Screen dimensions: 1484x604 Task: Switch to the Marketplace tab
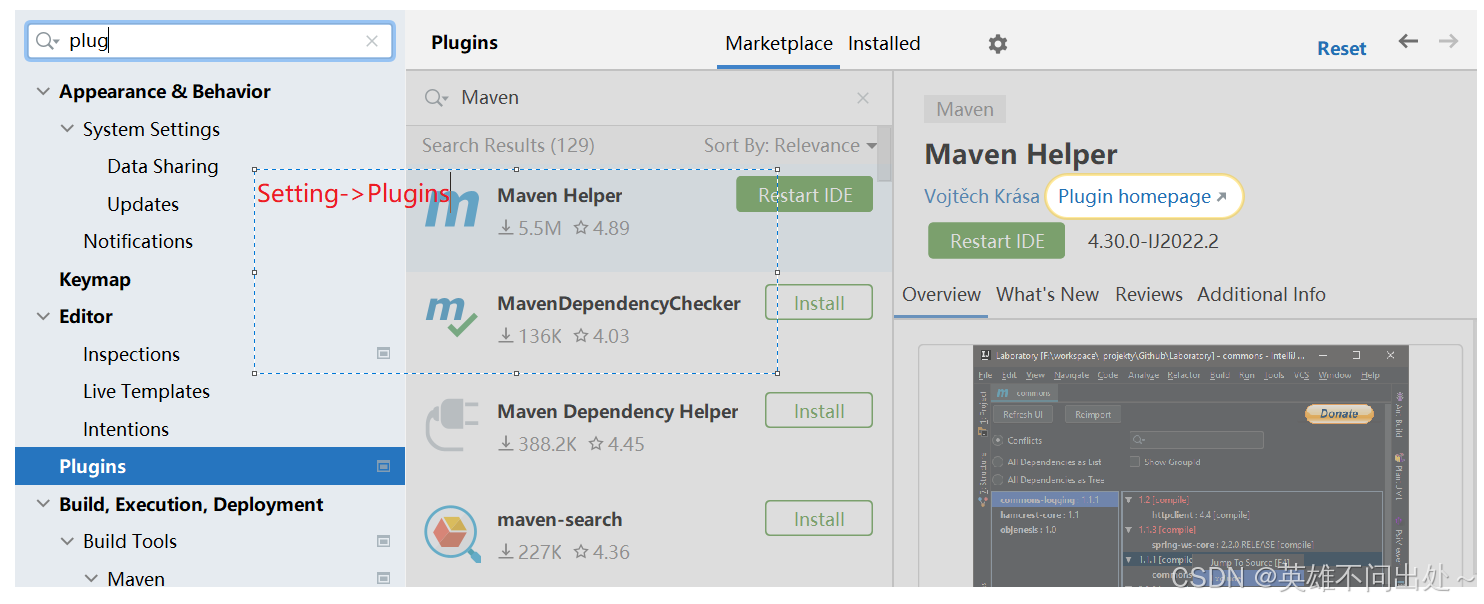779,44
